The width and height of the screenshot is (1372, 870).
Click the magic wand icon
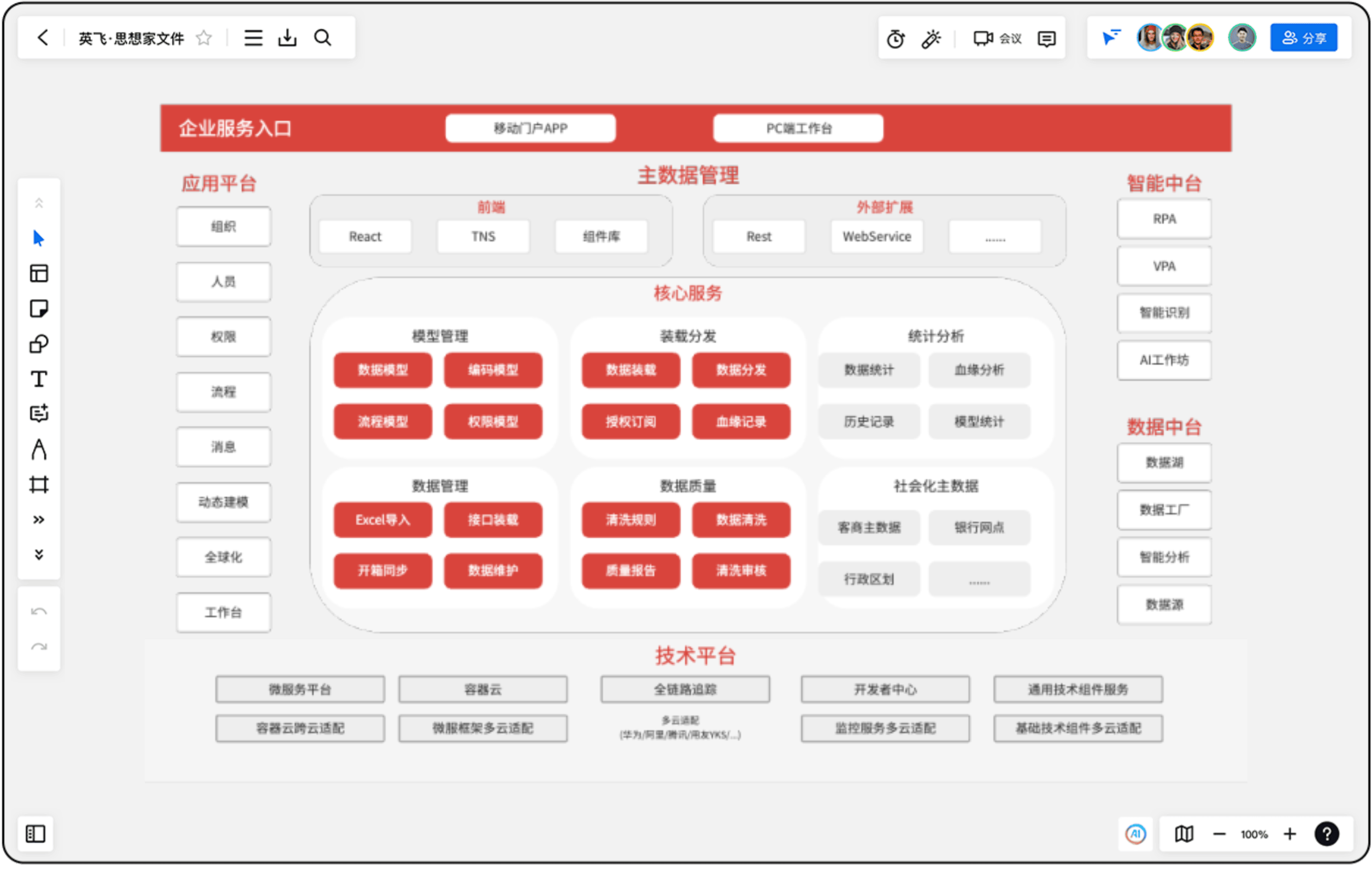coord(931,38)
